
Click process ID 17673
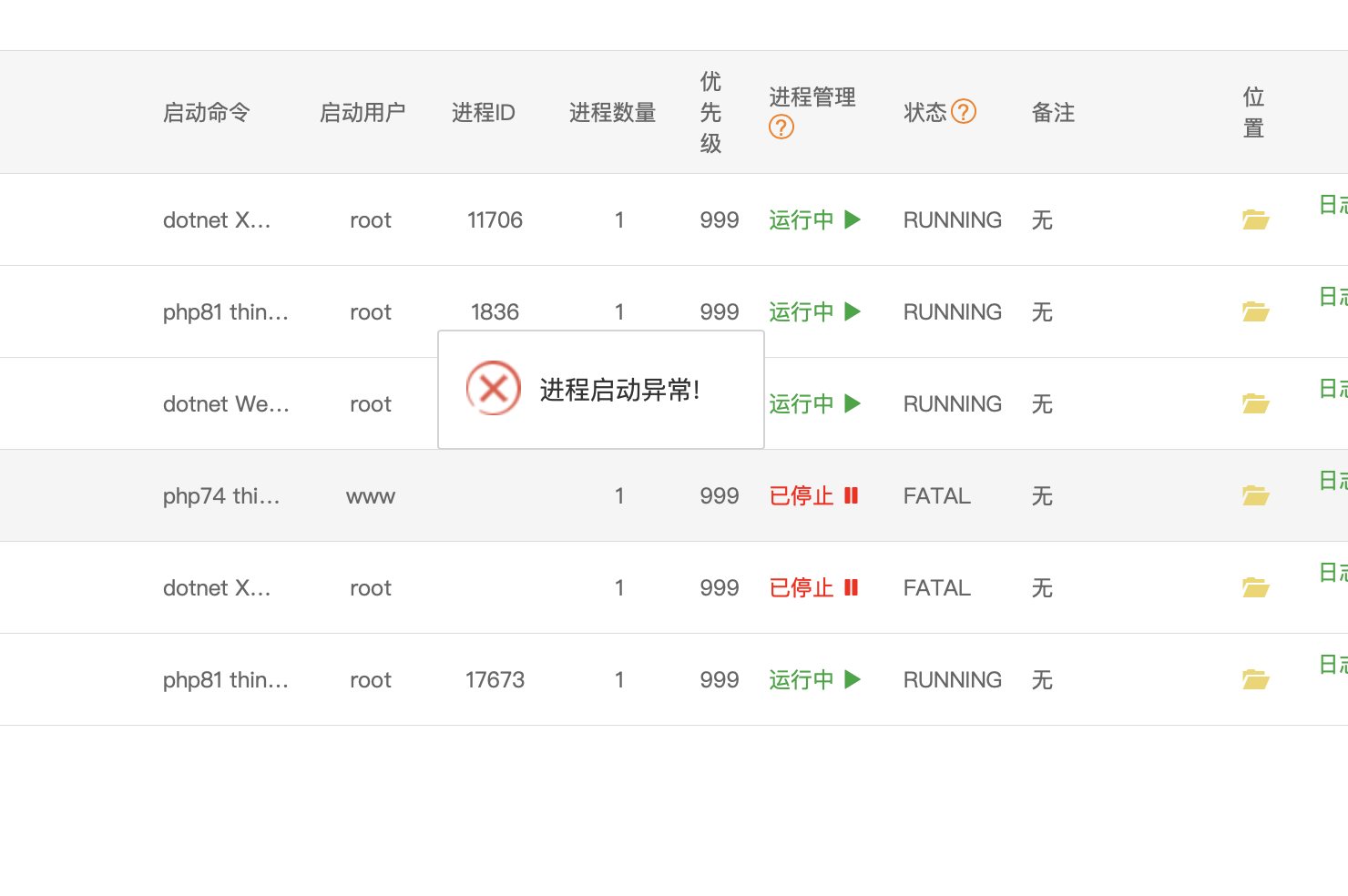(495, 679)
